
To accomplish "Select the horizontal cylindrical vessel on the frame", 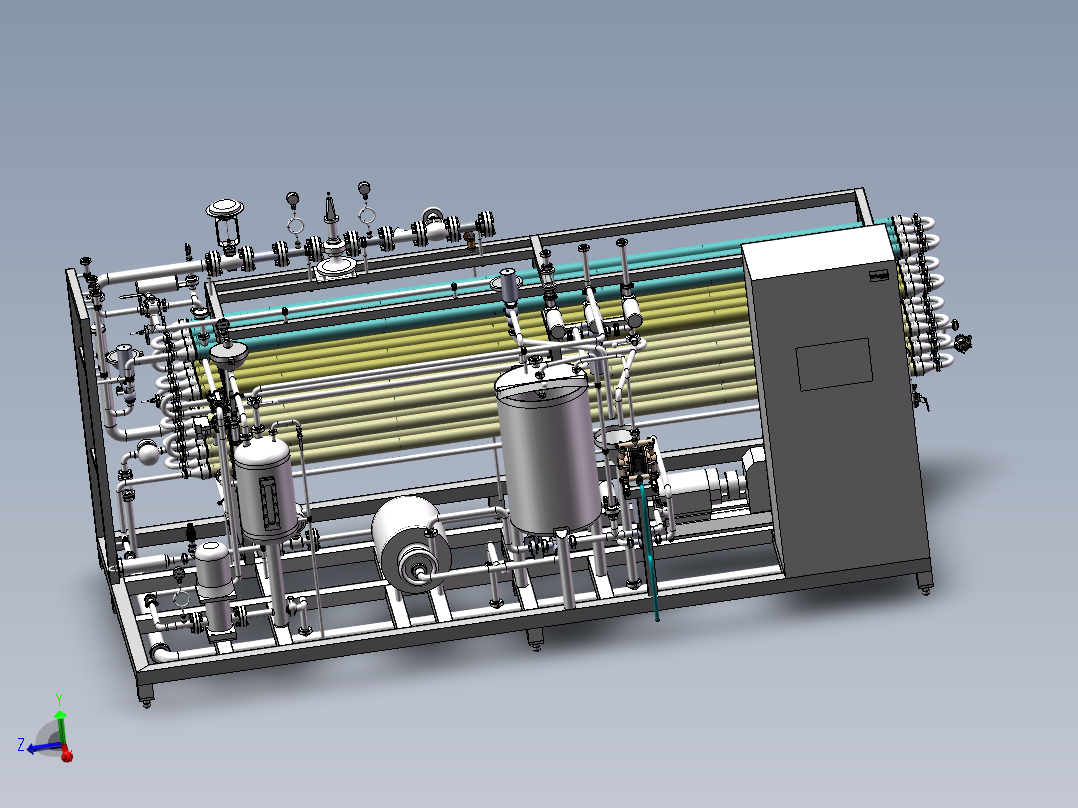I will point(411,543).
